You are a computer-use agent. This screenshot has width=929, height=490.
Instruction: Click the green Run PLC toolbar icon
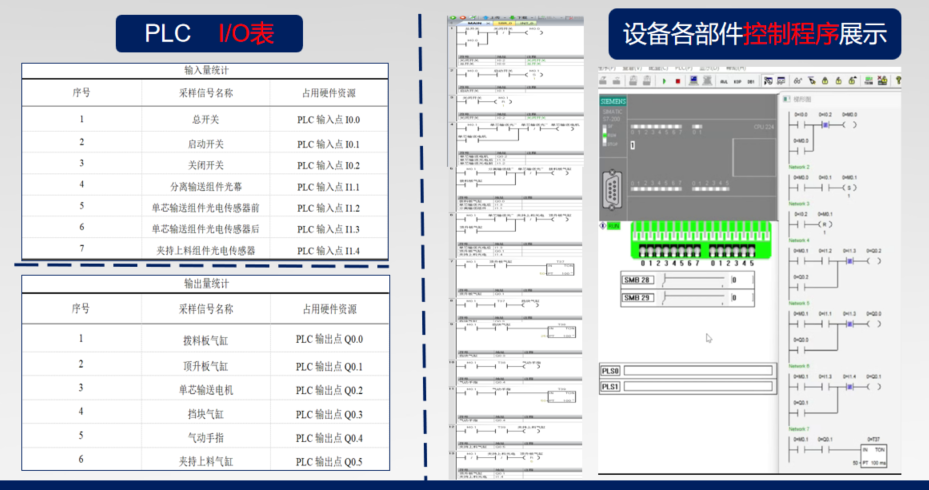(x=664, y=82)
